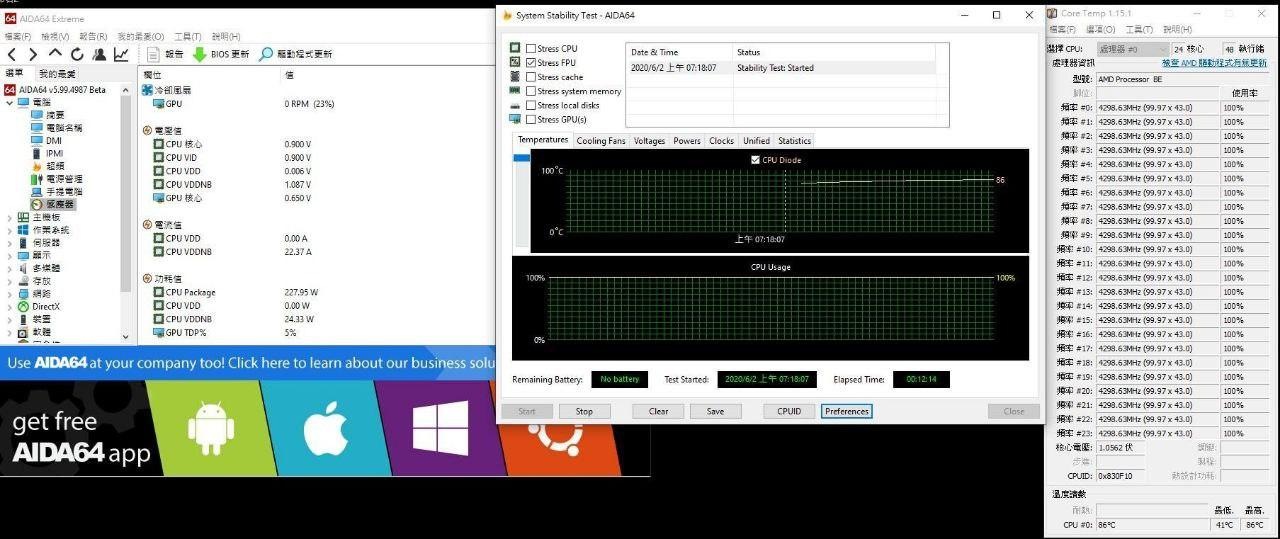The image size is (1280, 539).
Task: Uncheck the Stress FPU checkbox
Action: tap(531, 62)
